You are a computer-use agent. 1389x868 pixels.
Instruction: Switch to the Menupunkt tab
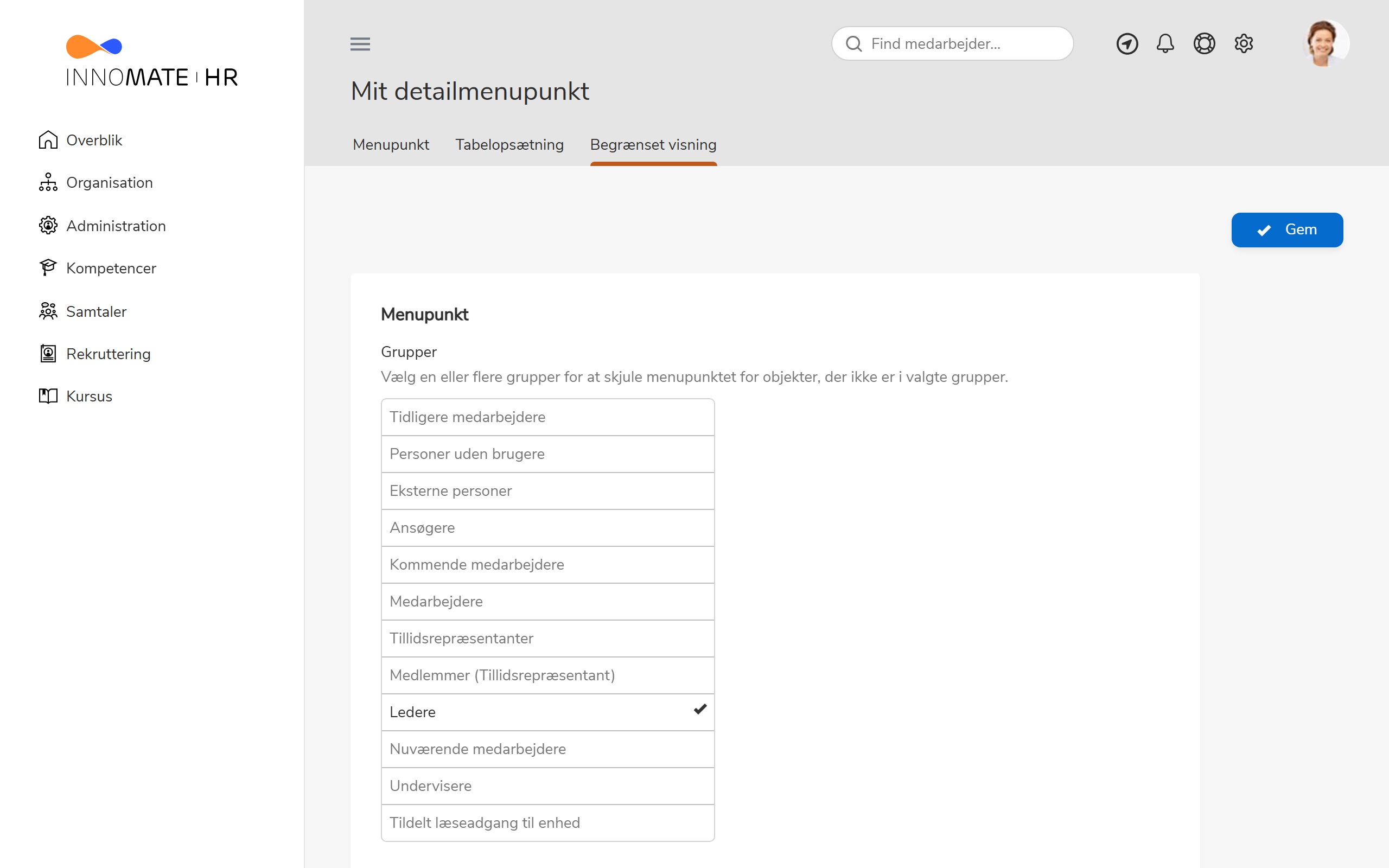pos(391,145)
